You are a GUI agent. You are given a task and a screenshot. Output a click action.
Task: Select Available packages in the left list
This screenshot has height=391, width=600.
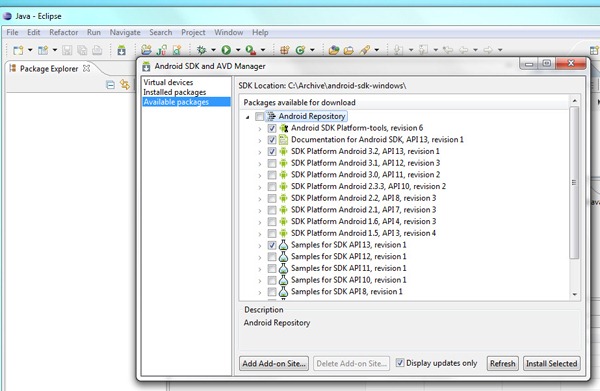[186, 102]
